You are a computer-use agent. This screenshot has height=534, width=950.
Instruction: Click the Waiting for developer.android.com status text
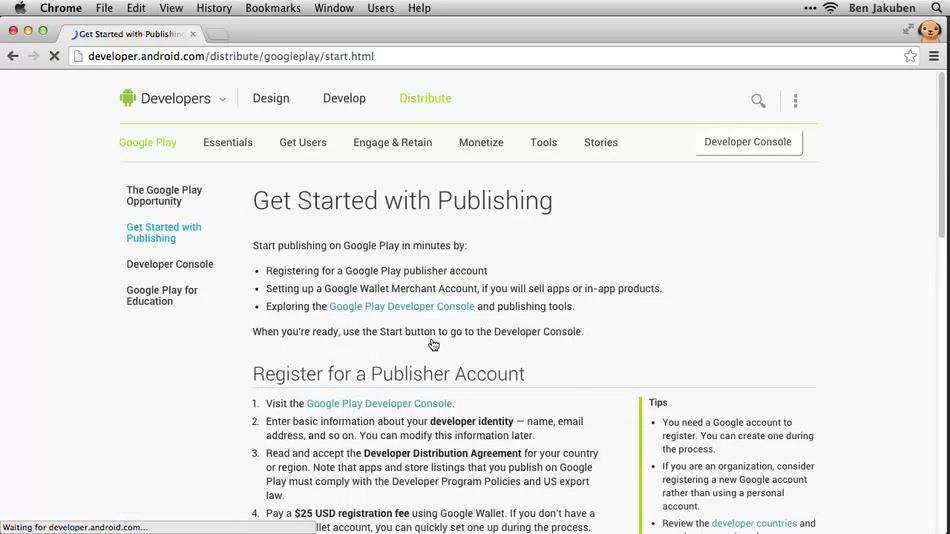pos(75,527)
